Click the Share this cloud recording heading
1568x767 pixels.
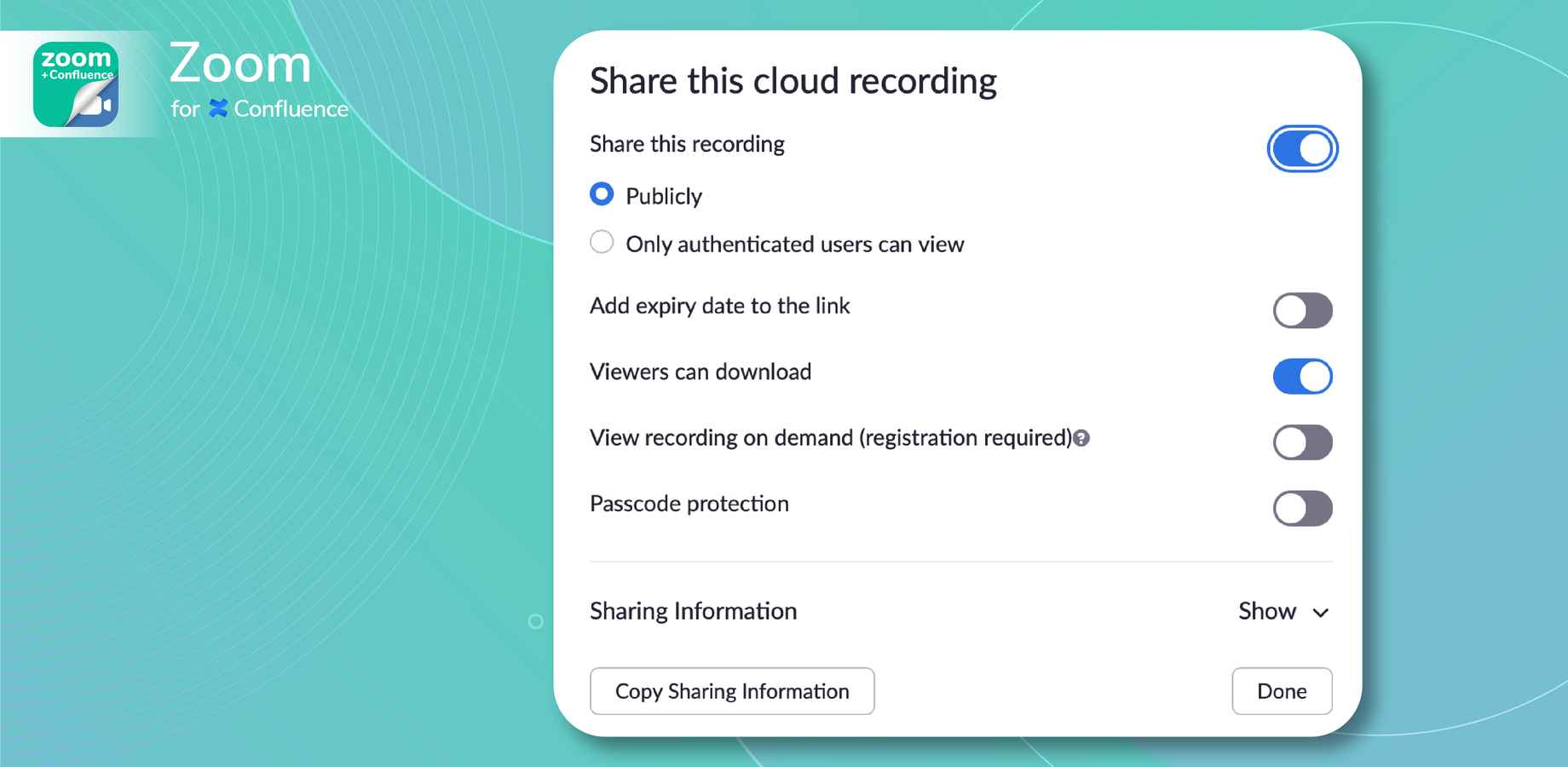pos(793,82)
